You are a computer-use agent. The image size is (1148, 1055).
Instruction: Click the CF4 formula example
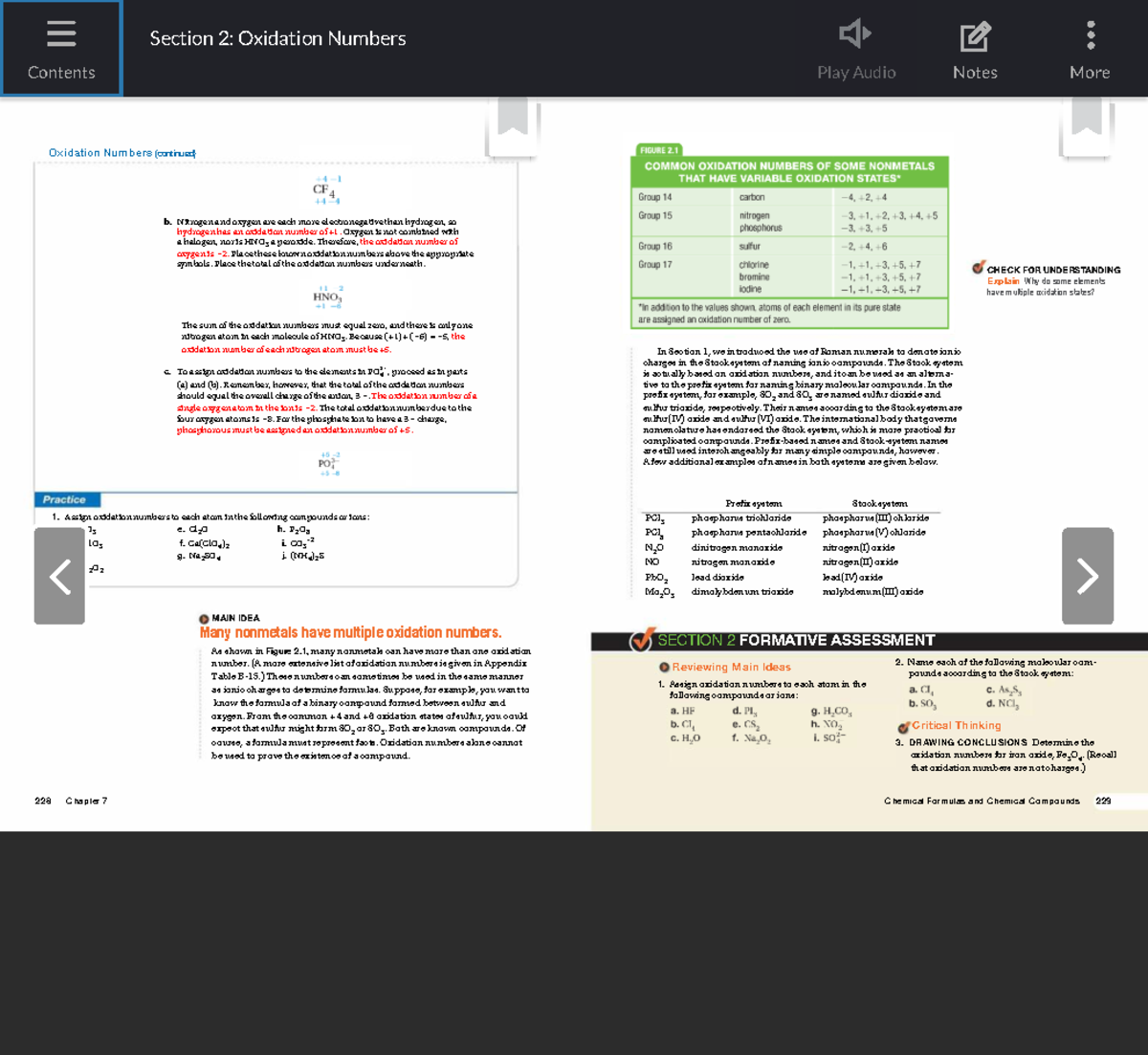pyautogui.click(x=324, y=189)
